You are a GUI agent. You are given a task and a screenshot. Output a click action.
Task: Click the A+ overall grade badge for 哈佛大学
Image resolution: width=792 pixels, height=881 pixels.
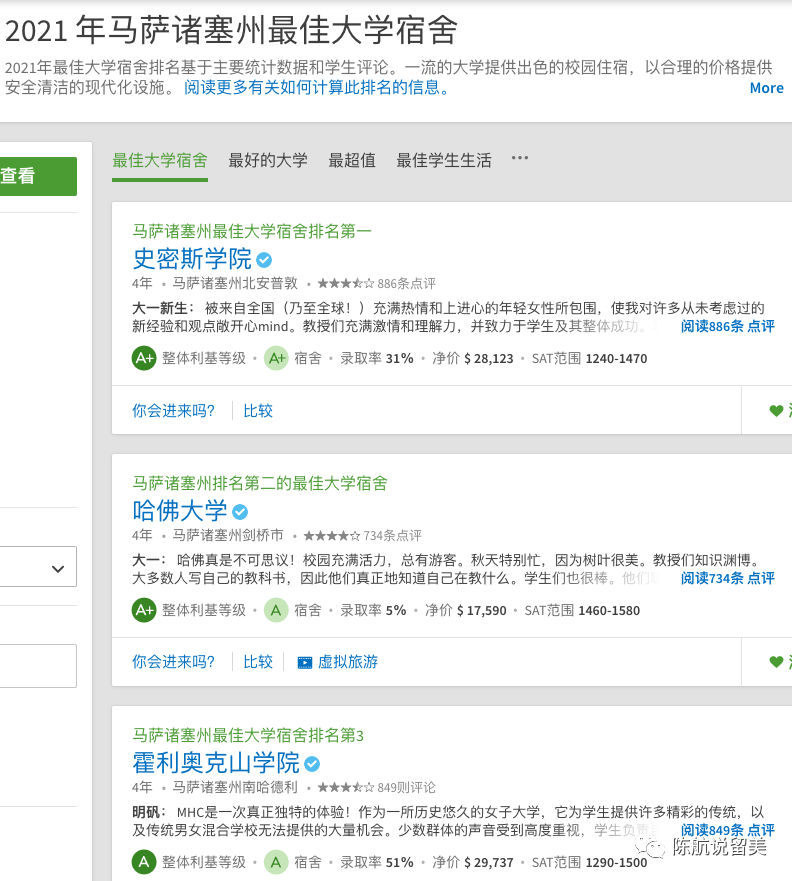pos(144,610)
